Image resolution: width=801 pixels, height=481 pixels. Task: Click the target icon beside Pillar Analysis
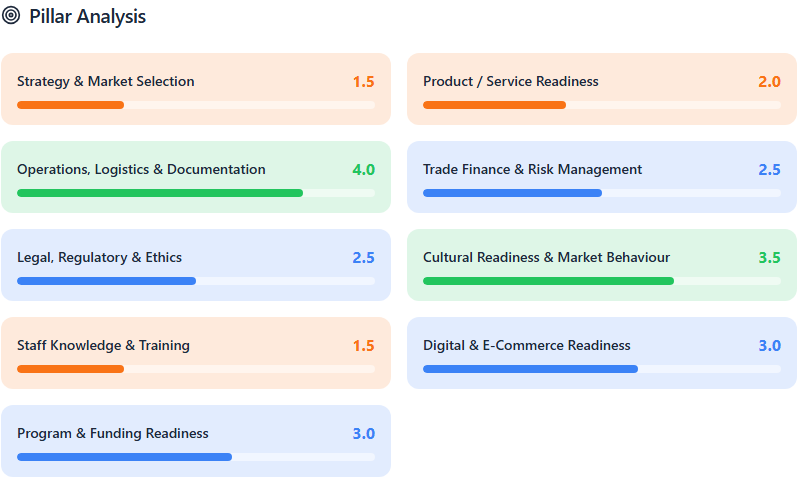pos(11,16)
